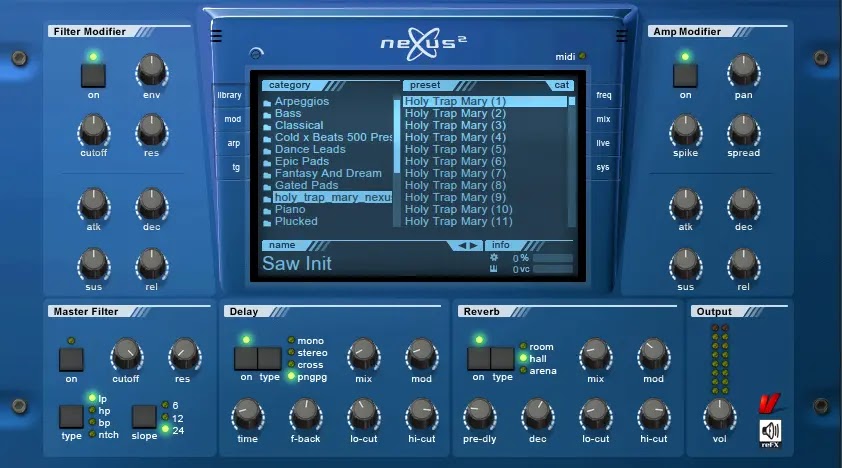Viewport: 842px width, 468px height.
Task: Select room reverb type
Action: pyautogui.click(x=523, y=347)
